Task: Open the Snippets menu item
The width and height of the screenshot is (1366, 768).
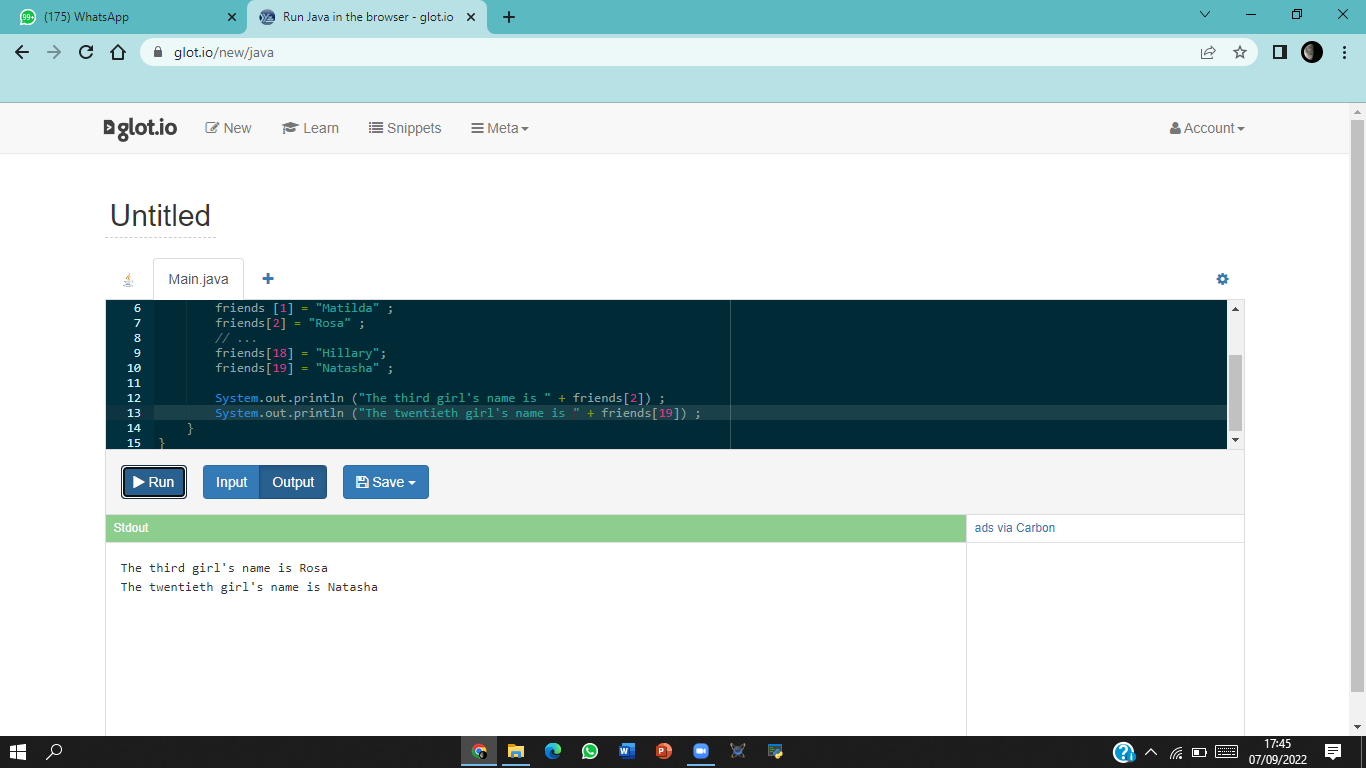Action: click(x=405, y=128)
